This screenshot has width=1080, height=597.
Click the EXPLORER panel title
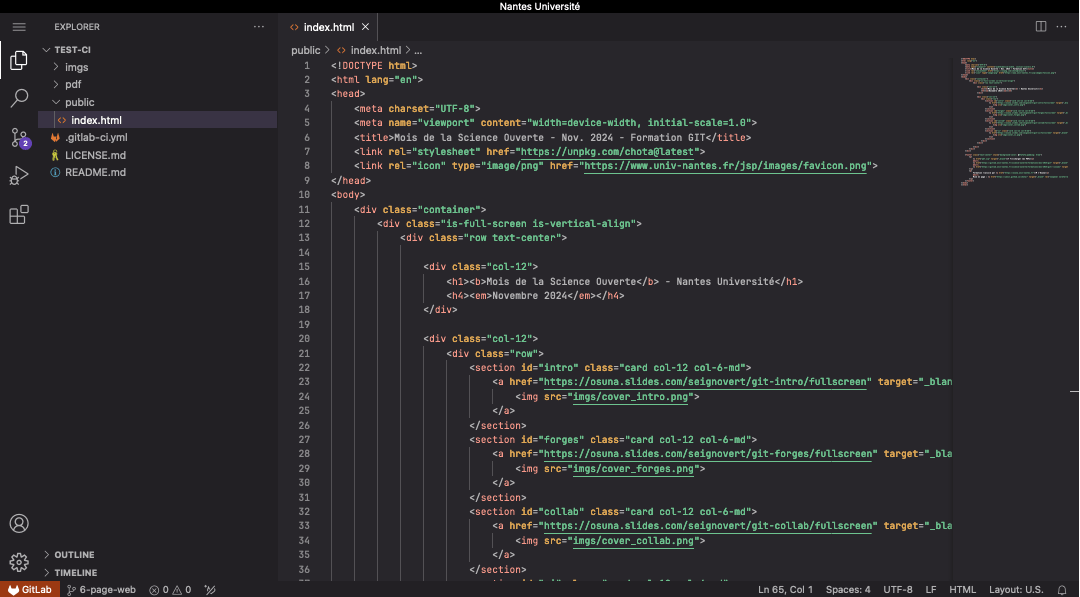click(77, 27)
